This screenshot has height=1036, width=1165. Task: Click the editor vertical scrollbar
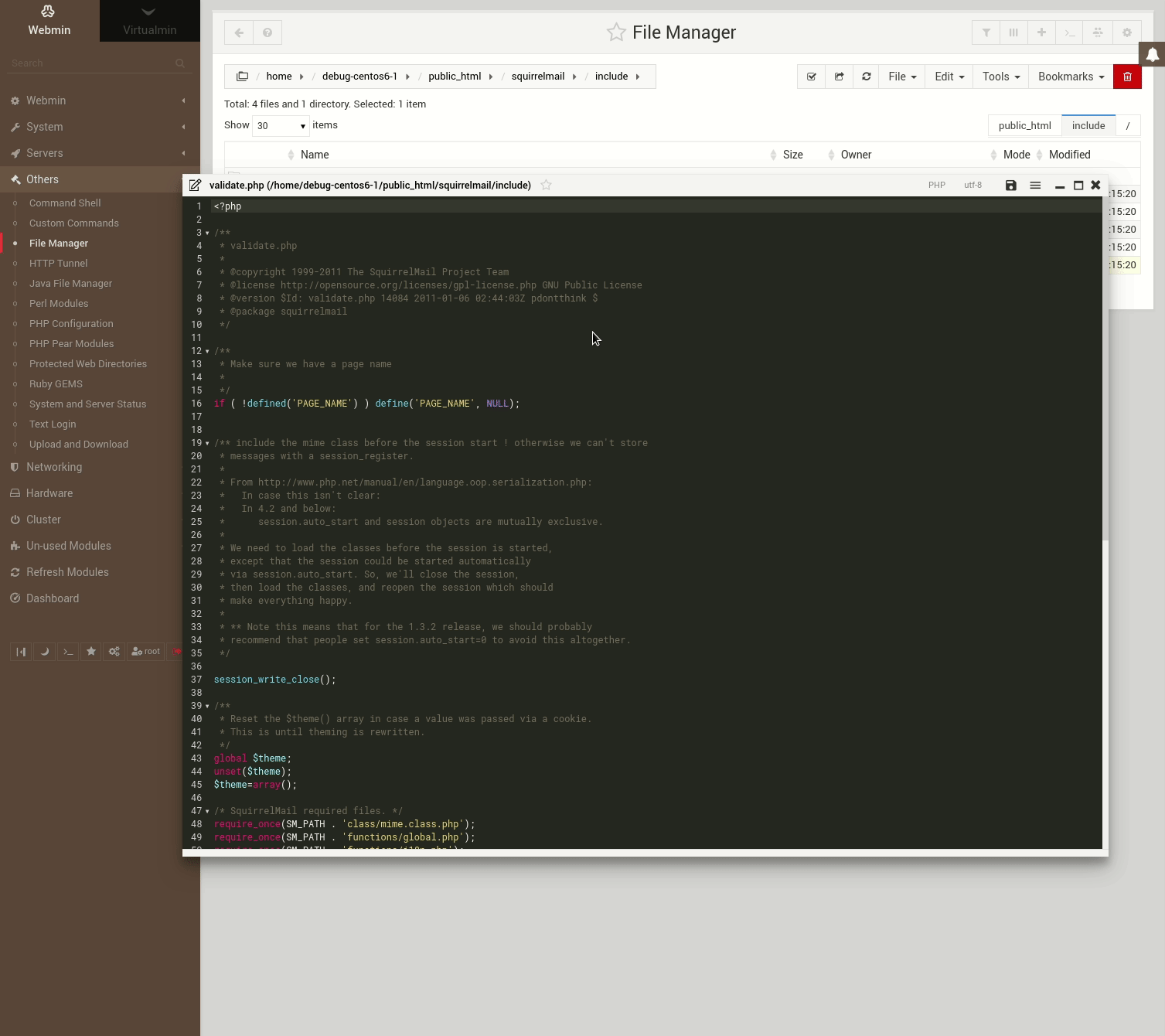tap(1105, 370)
